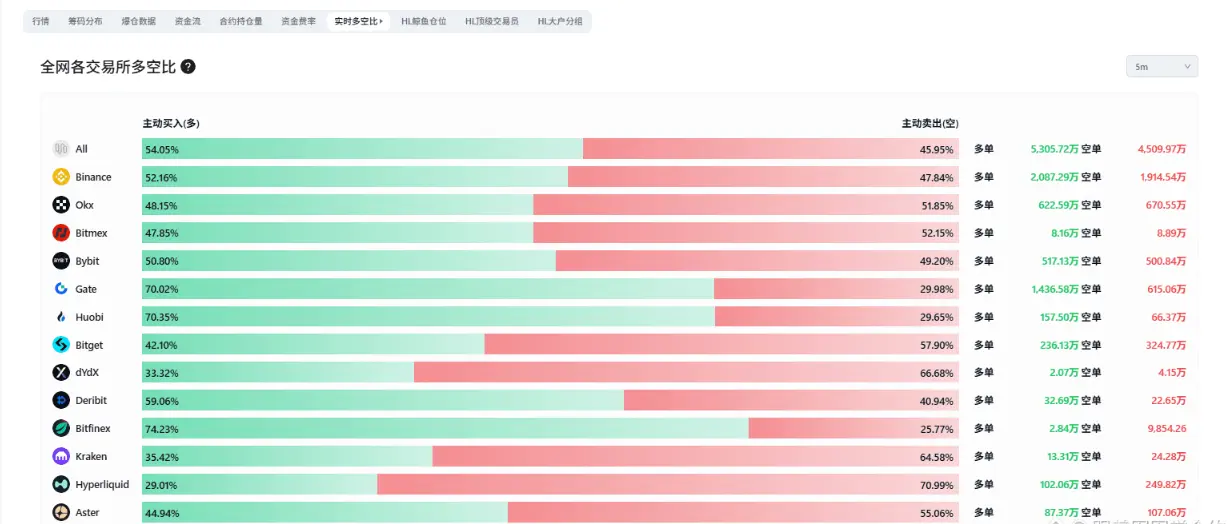Click the Bybit black logo icon
The height and width of the screenshot is (524, 1228).
pyautogui.click(x=61, y=261)
